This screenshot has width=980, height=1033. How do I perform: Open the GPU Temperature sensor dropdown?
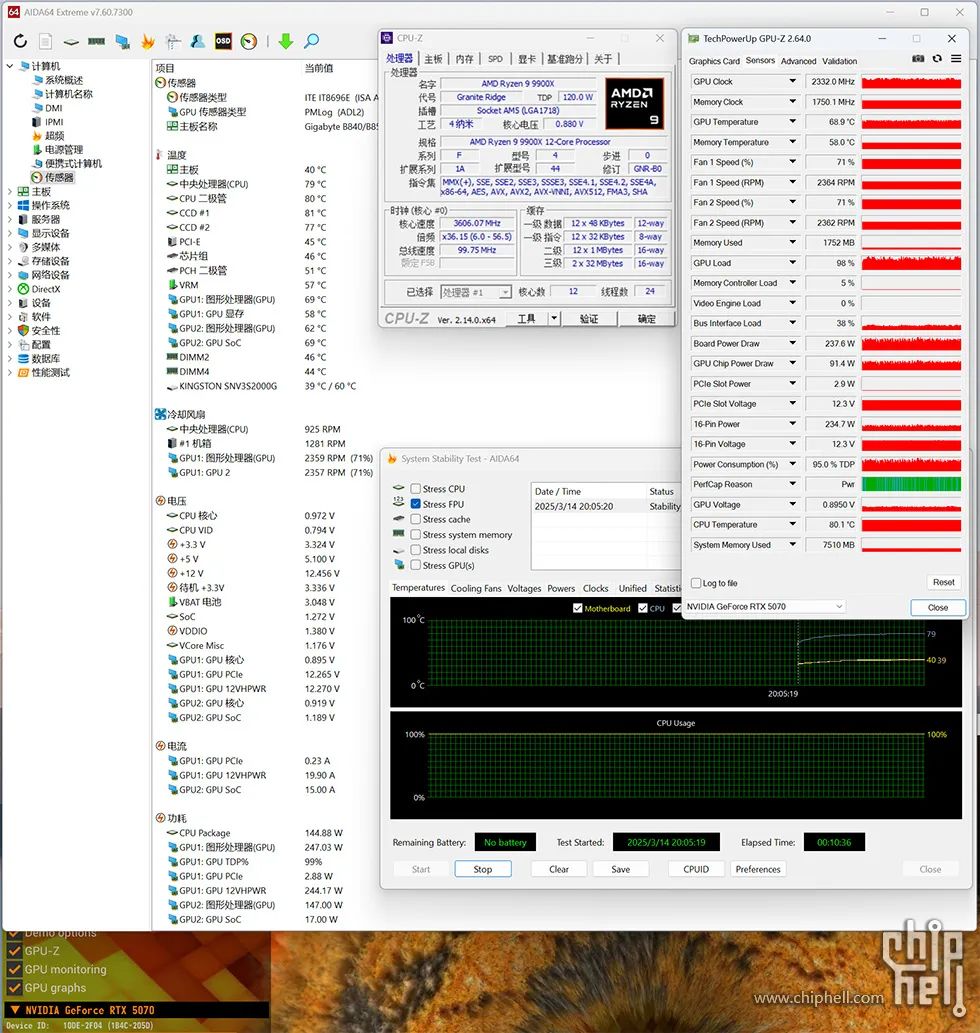(793, 122)
